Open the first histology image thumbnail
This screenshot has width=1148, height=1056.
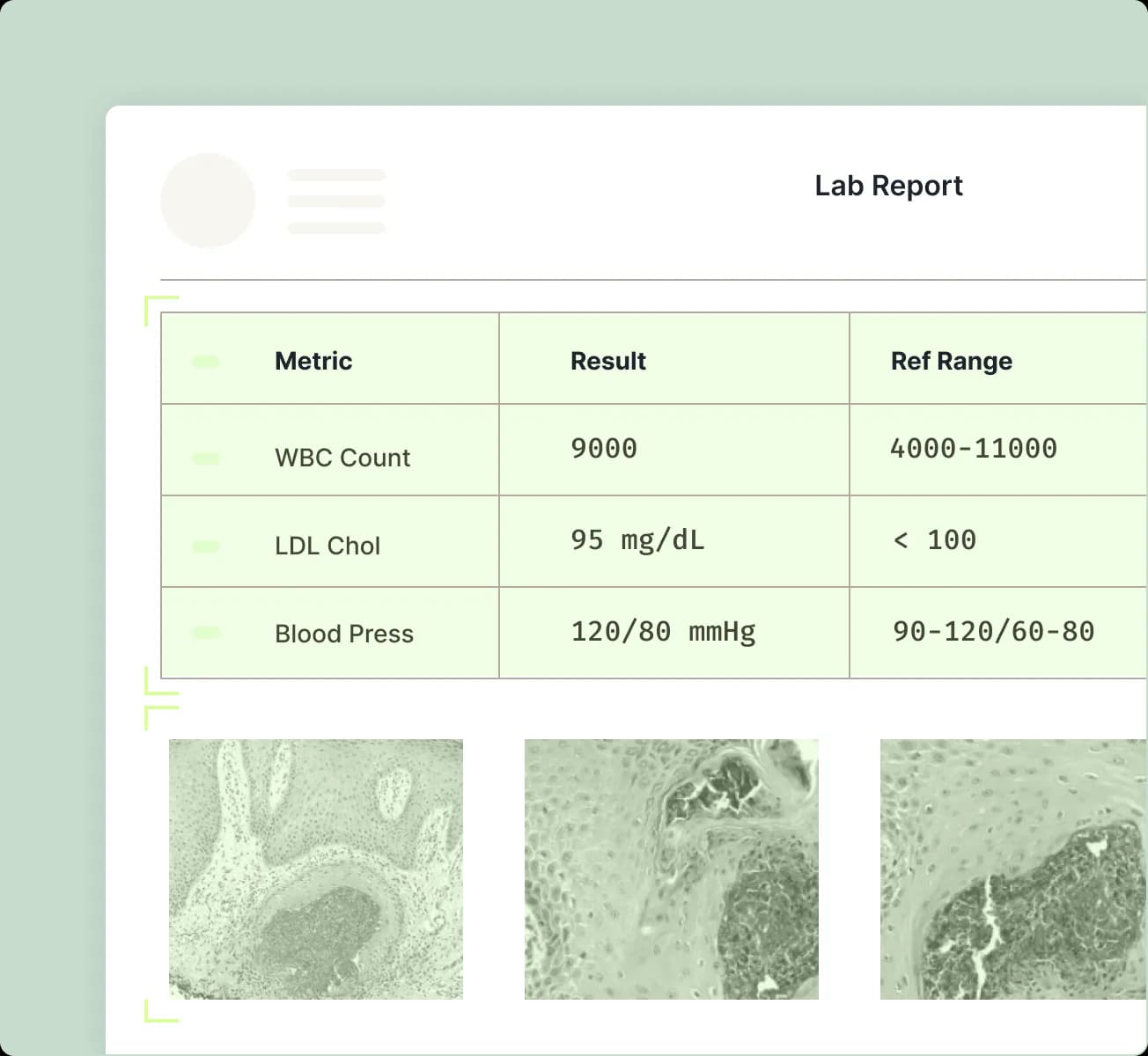(x=316, y=869)
